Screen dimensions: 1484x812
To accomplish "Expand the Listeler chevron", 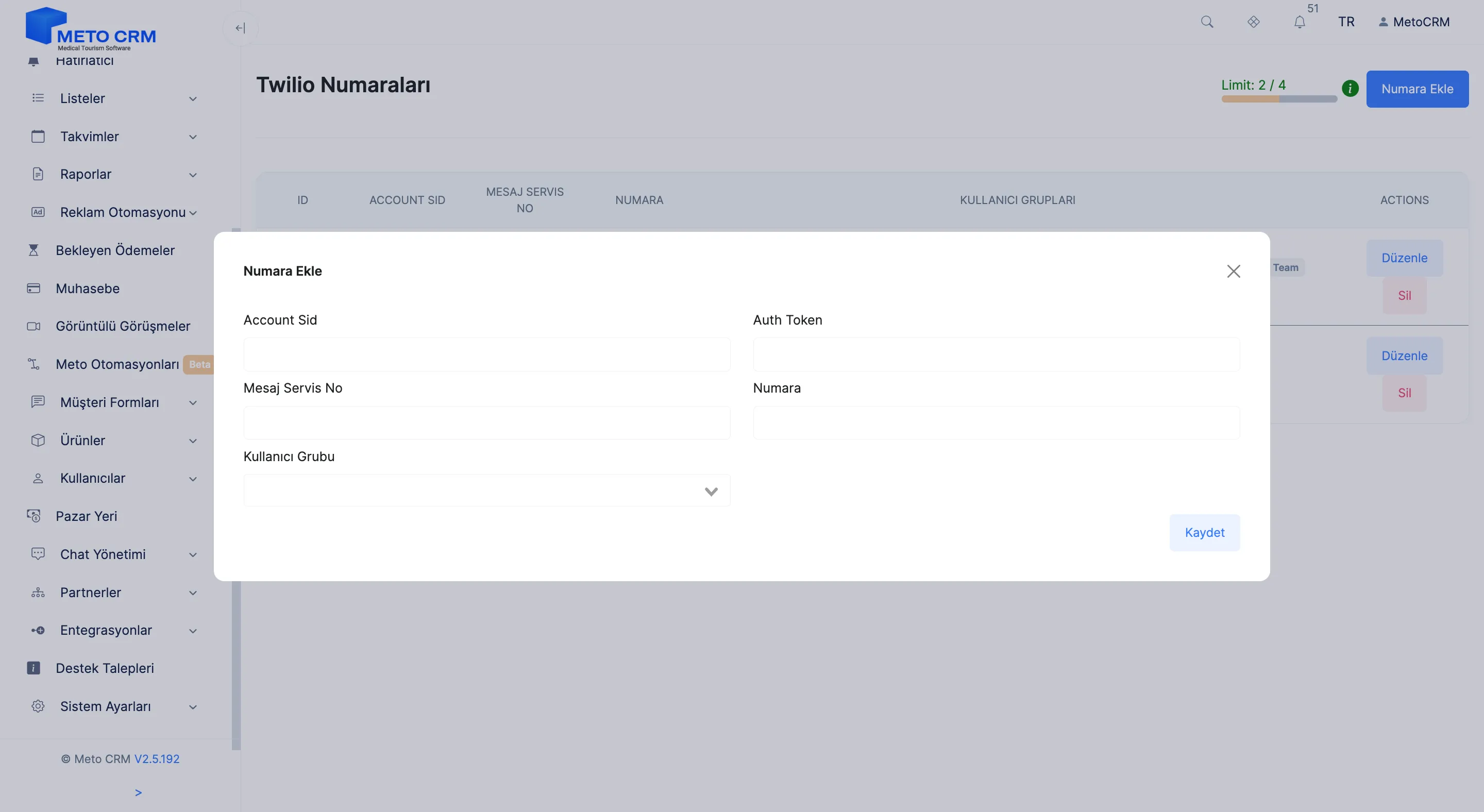I will [193, 99].
